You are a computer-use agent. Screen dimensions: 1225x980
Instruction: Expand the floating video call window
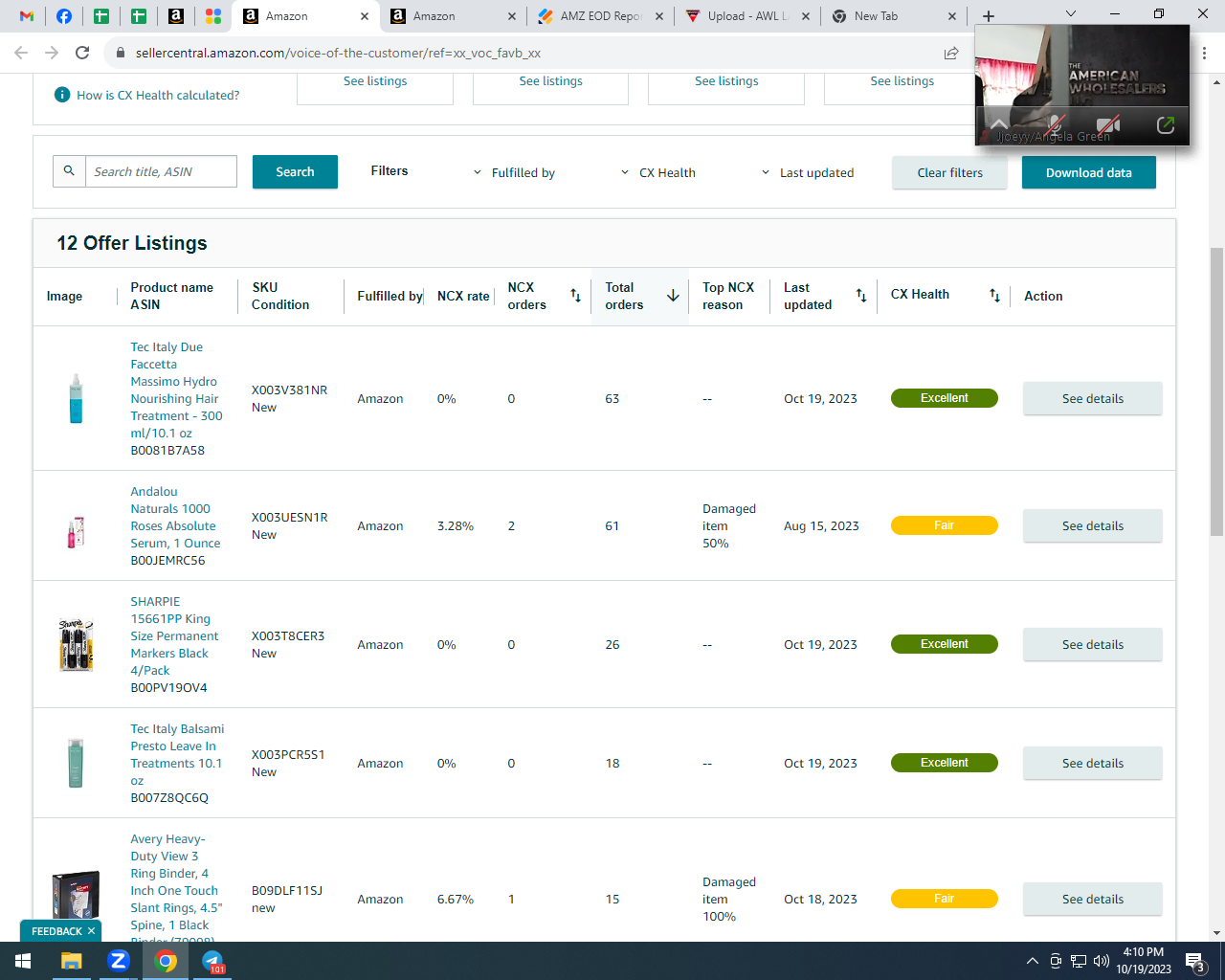[x=1166, y=125]
